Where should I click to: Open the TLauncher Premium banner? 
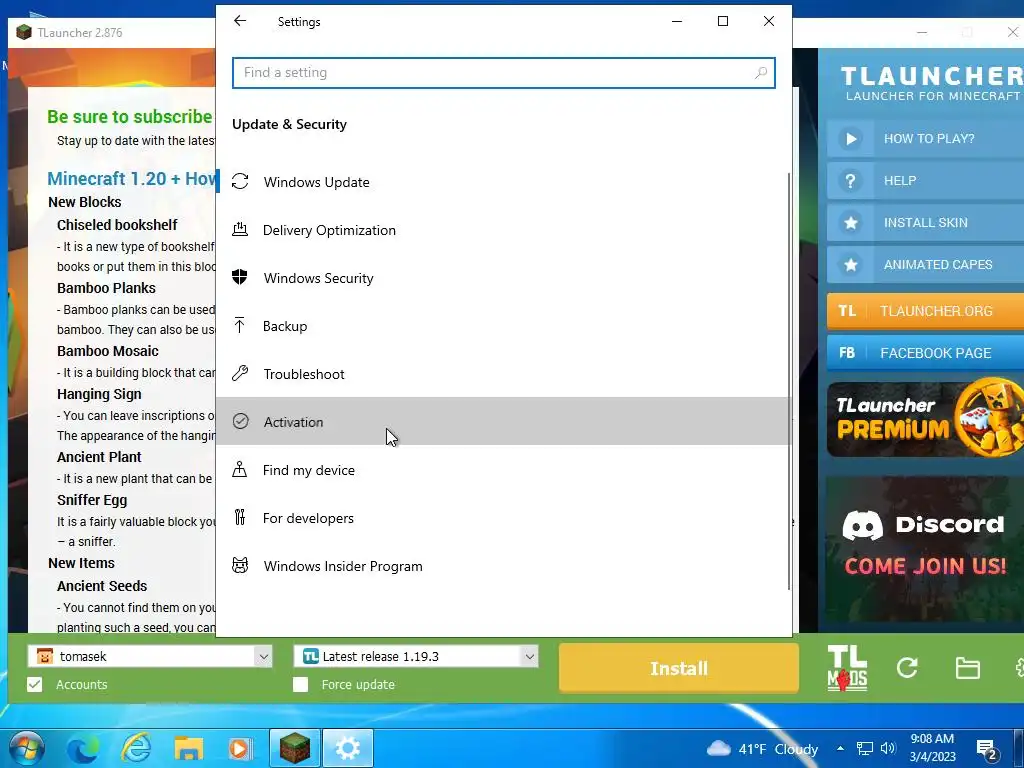(x=925, y=419)
